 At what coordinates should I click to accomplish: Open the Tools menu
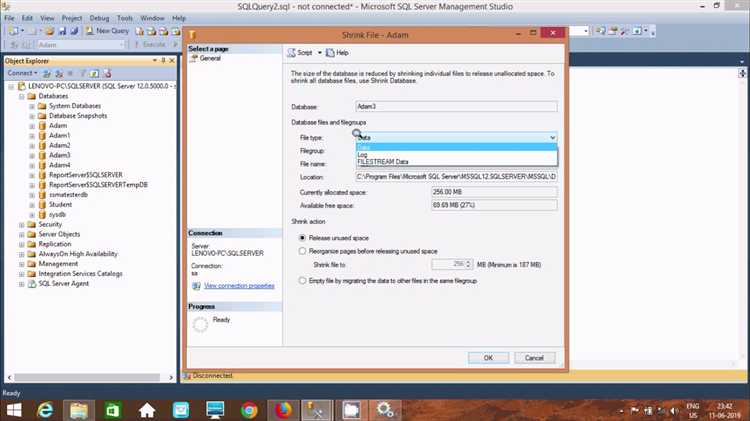click(125, 18)
